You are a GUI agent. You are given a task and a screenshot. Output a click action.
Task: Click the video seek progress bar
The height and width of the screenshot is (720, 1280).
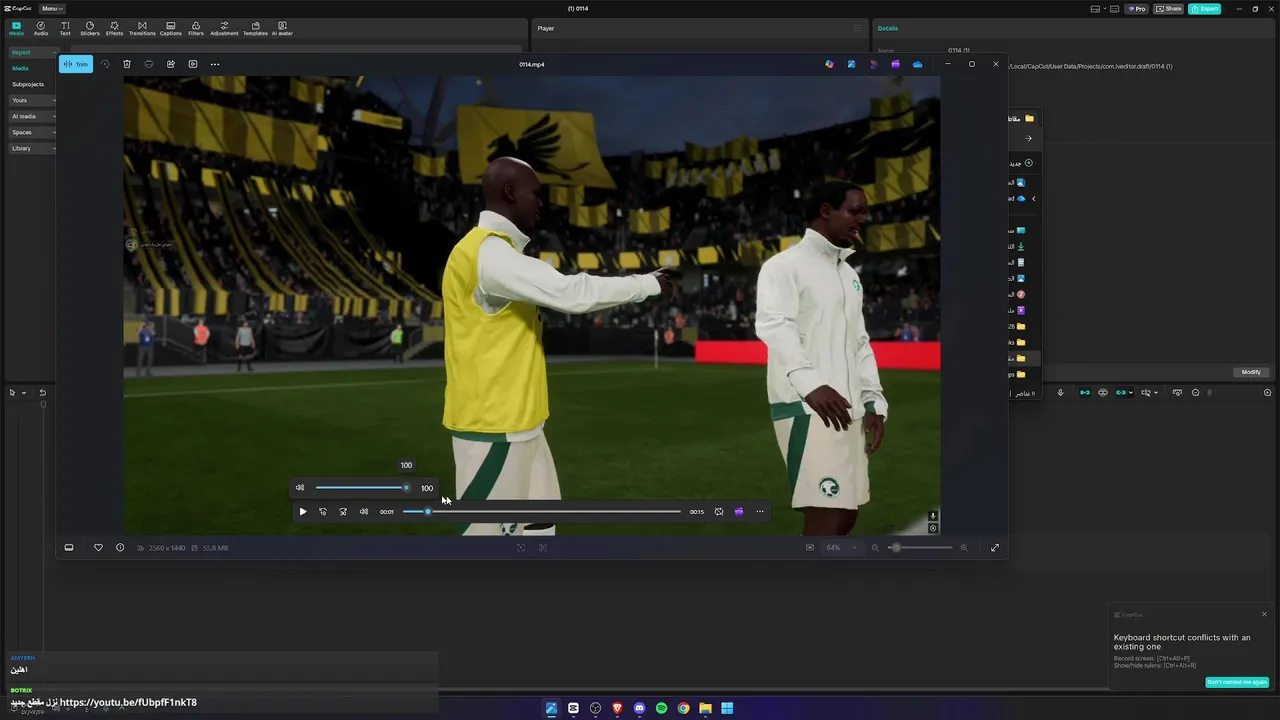pyautogui.click(x=542, y=512)
